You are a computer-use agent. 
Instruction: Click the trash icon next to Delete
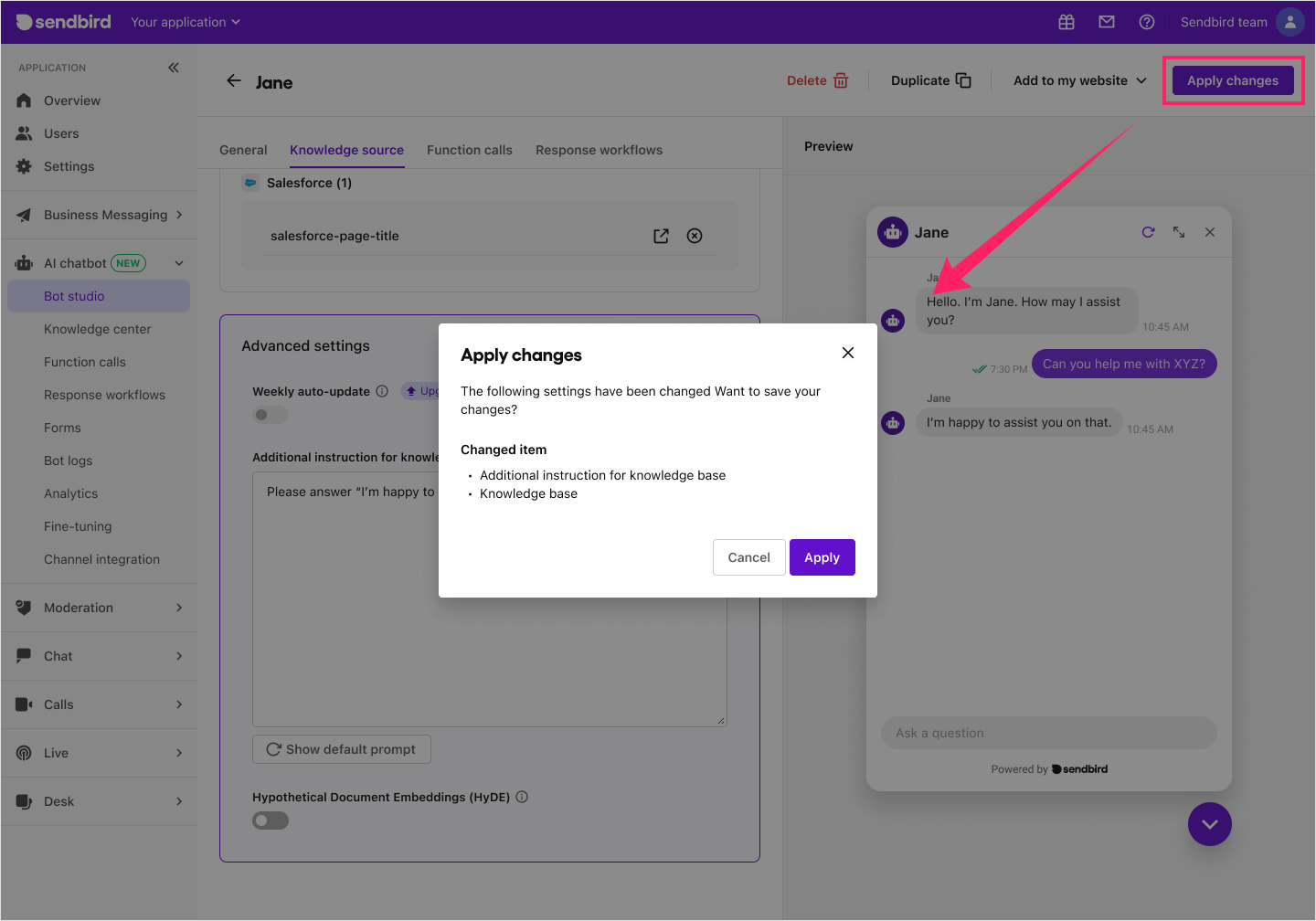(841, 80)
